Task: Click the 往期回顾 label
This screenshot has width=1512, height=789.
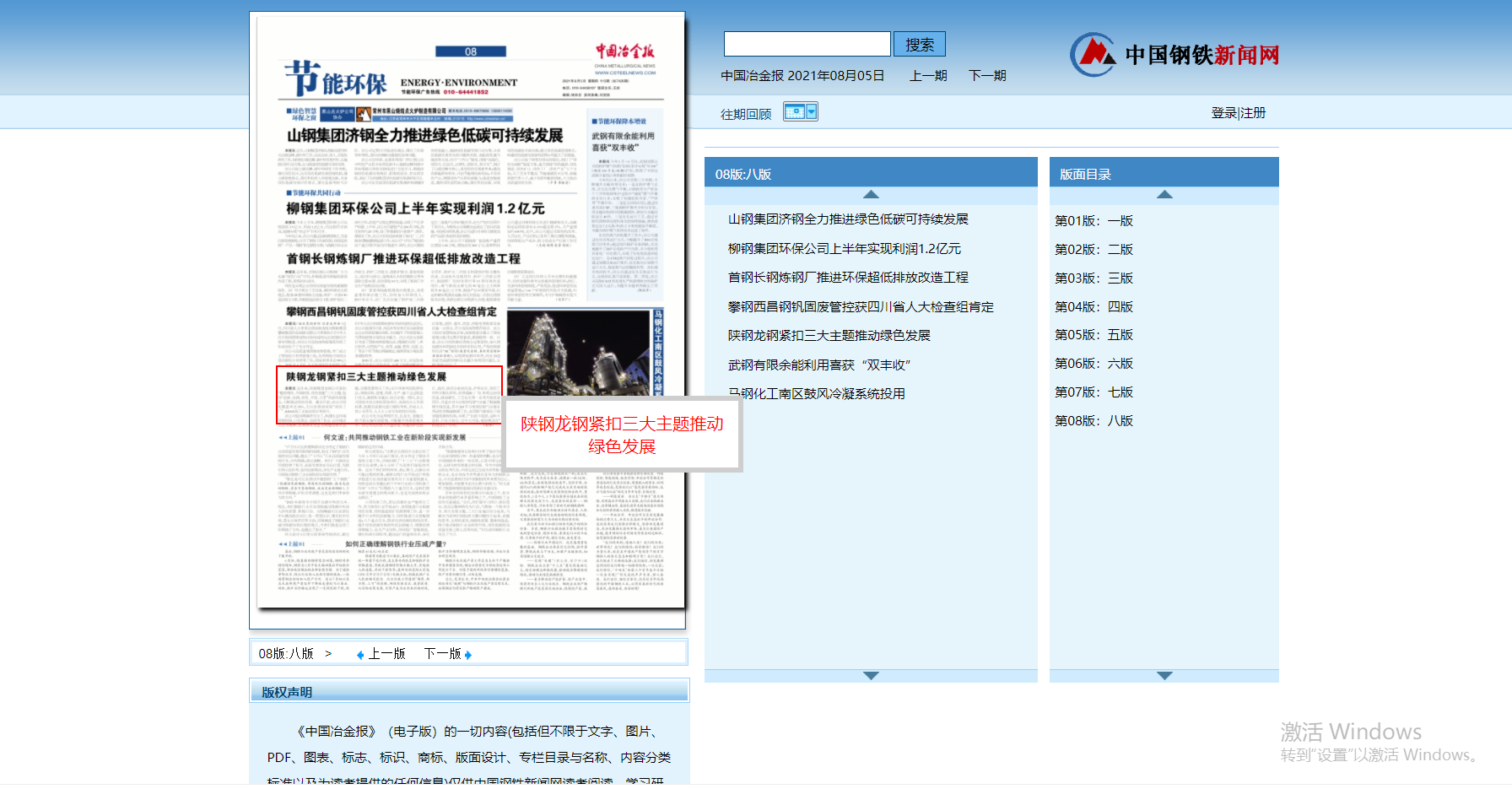Action: (746, 114)
